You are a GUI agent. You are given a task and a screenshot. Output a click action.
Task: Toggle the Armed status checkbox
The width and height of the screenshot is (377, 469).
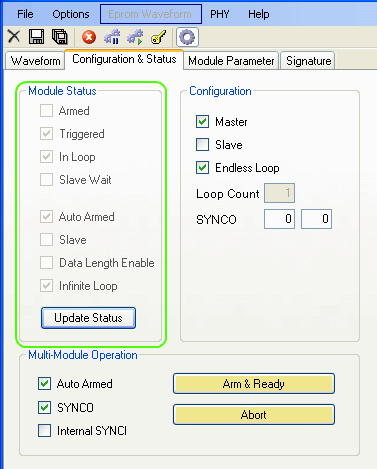[x=46, y=111]
